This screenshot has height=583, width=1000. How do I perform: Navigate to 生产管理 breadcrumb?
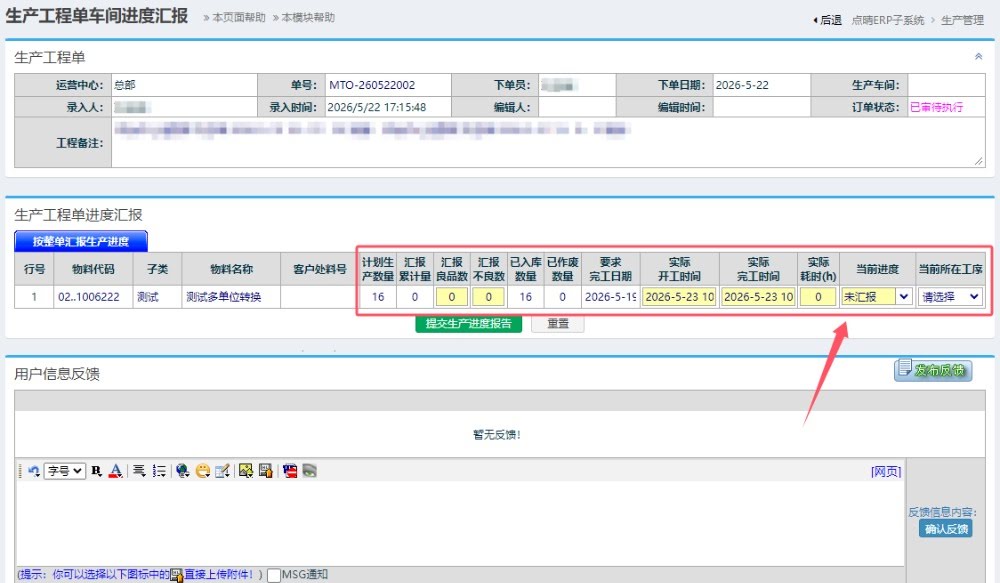962,20
